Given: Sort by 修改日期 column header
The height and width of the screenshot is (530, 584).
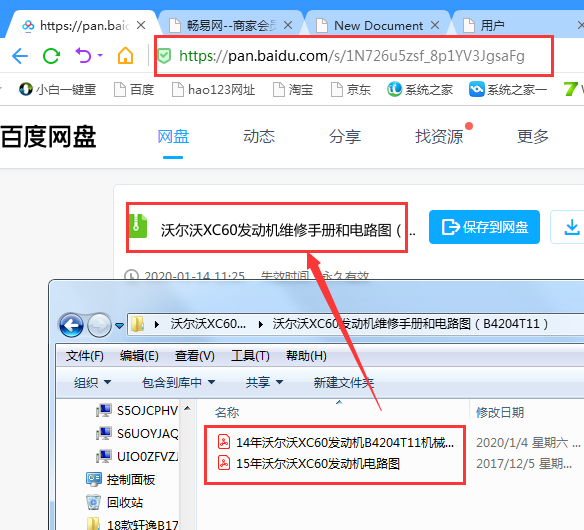Looking at the screenshot, I should point(500,412).
